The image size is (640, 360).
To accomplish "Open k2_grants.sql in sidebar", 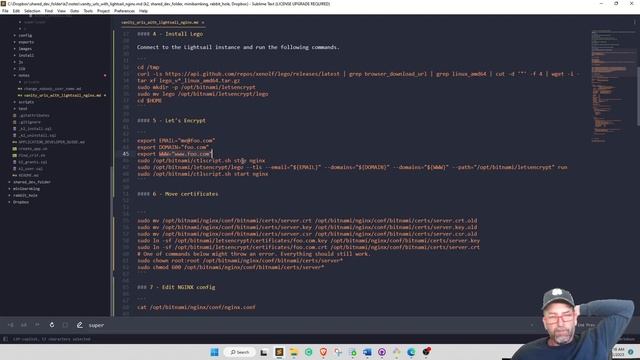I will click(33, 162).
